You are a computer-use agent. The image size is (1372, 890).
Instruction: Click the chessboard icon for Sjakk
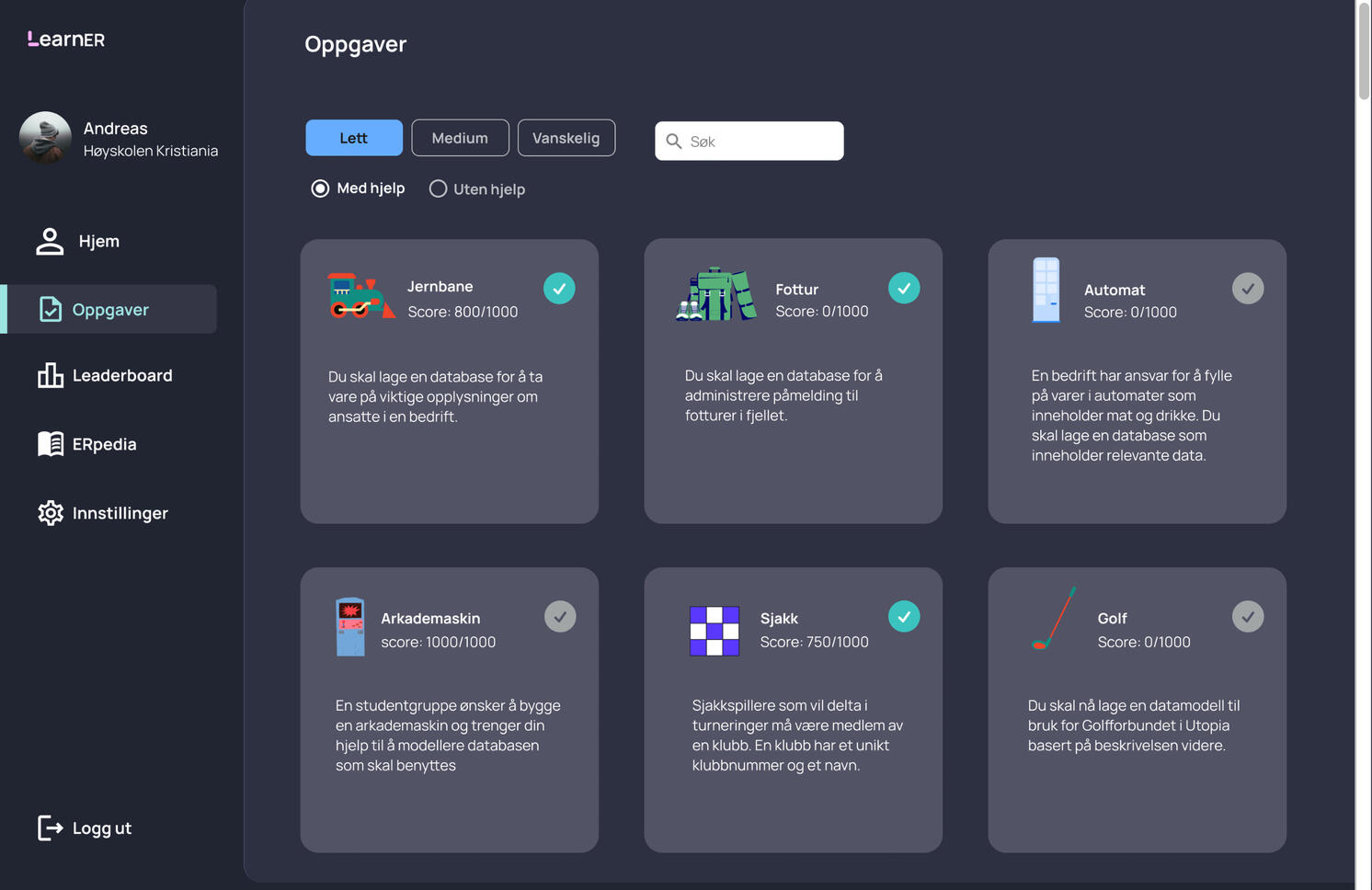715,631
